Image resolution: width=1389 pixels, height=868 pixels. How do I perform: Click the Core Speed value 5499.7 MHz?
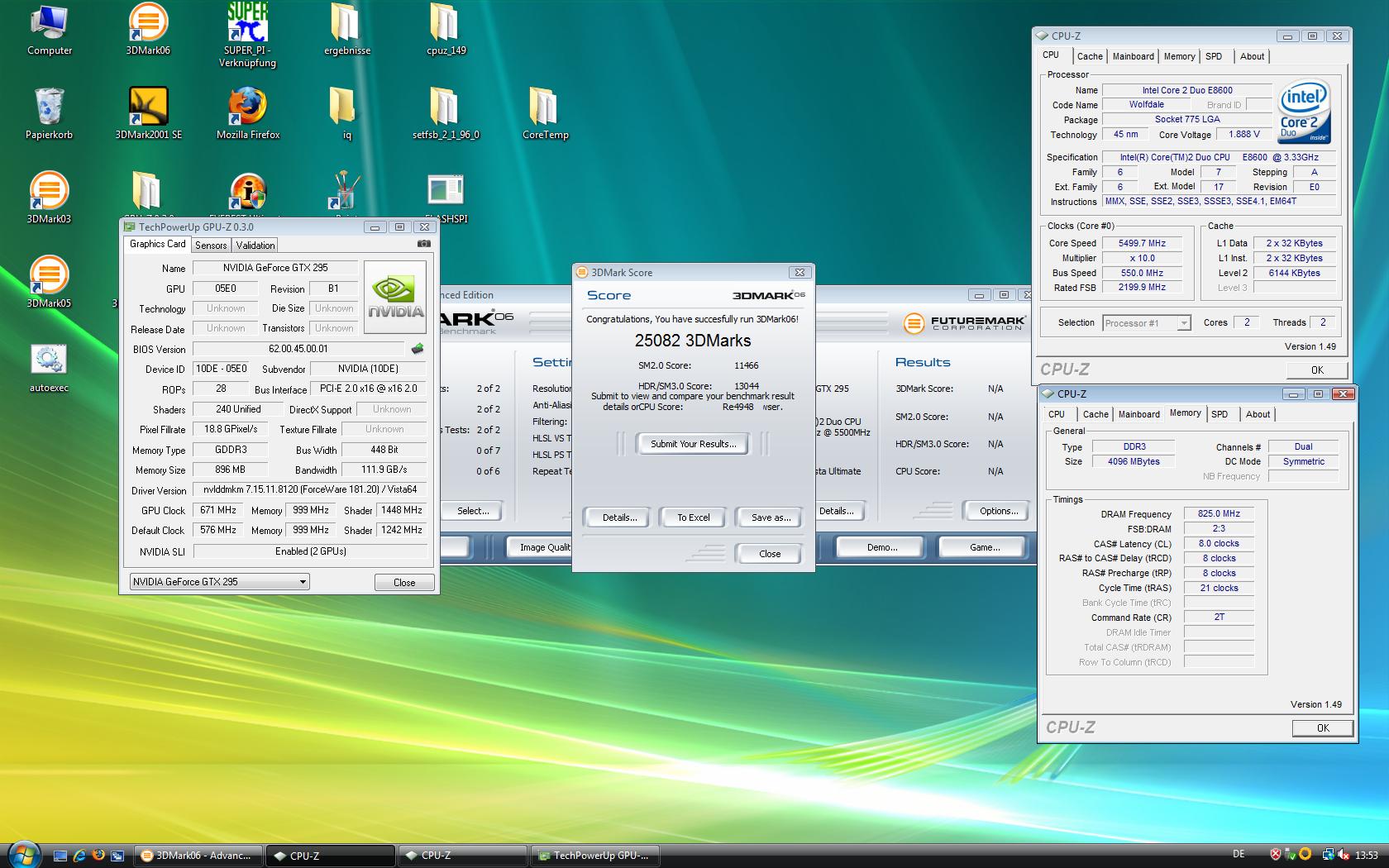pyautogui.click(x=1142, y=244)
